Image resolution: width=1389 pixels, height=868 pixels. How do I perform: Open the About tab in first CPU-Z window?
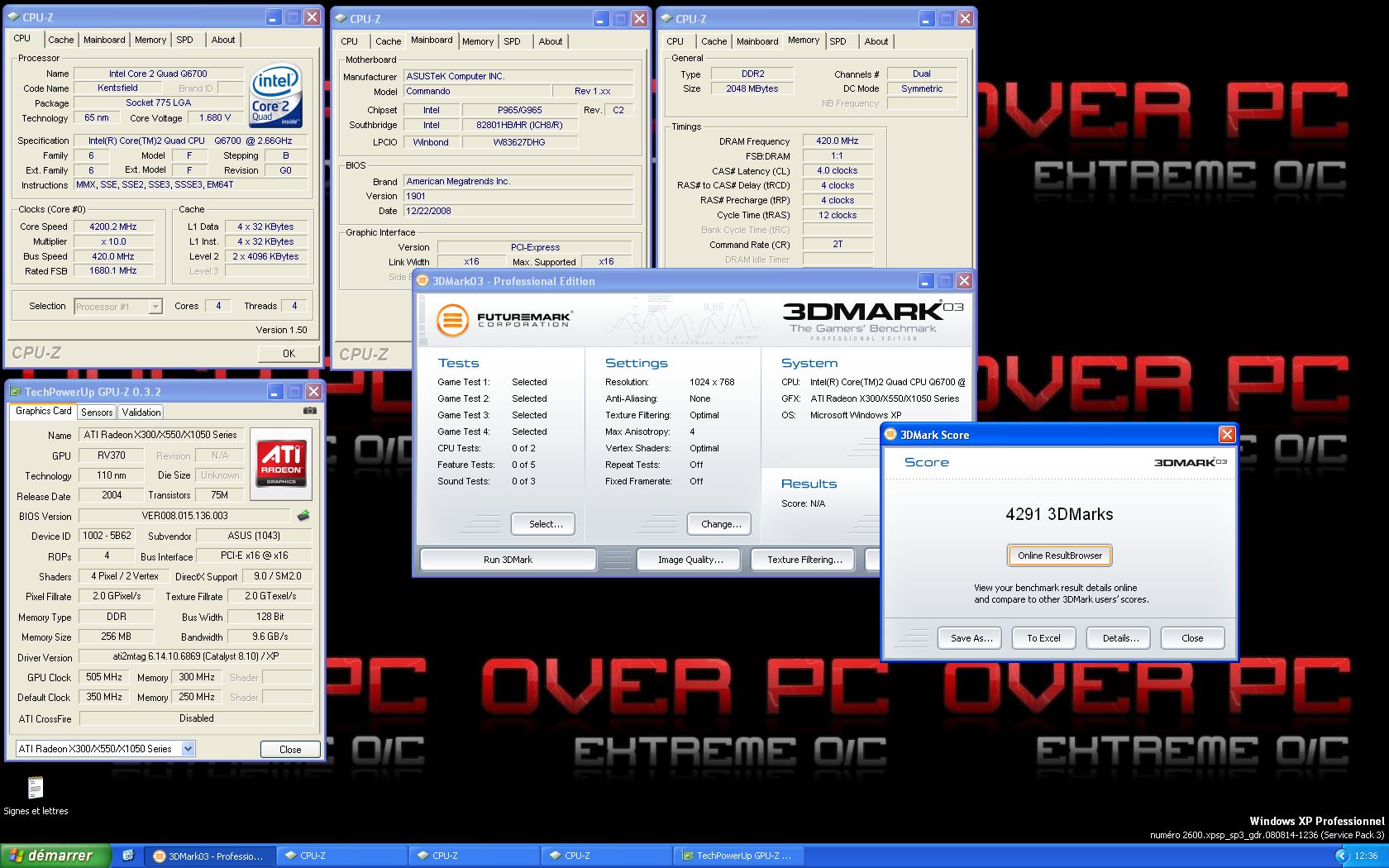[222, 40]
